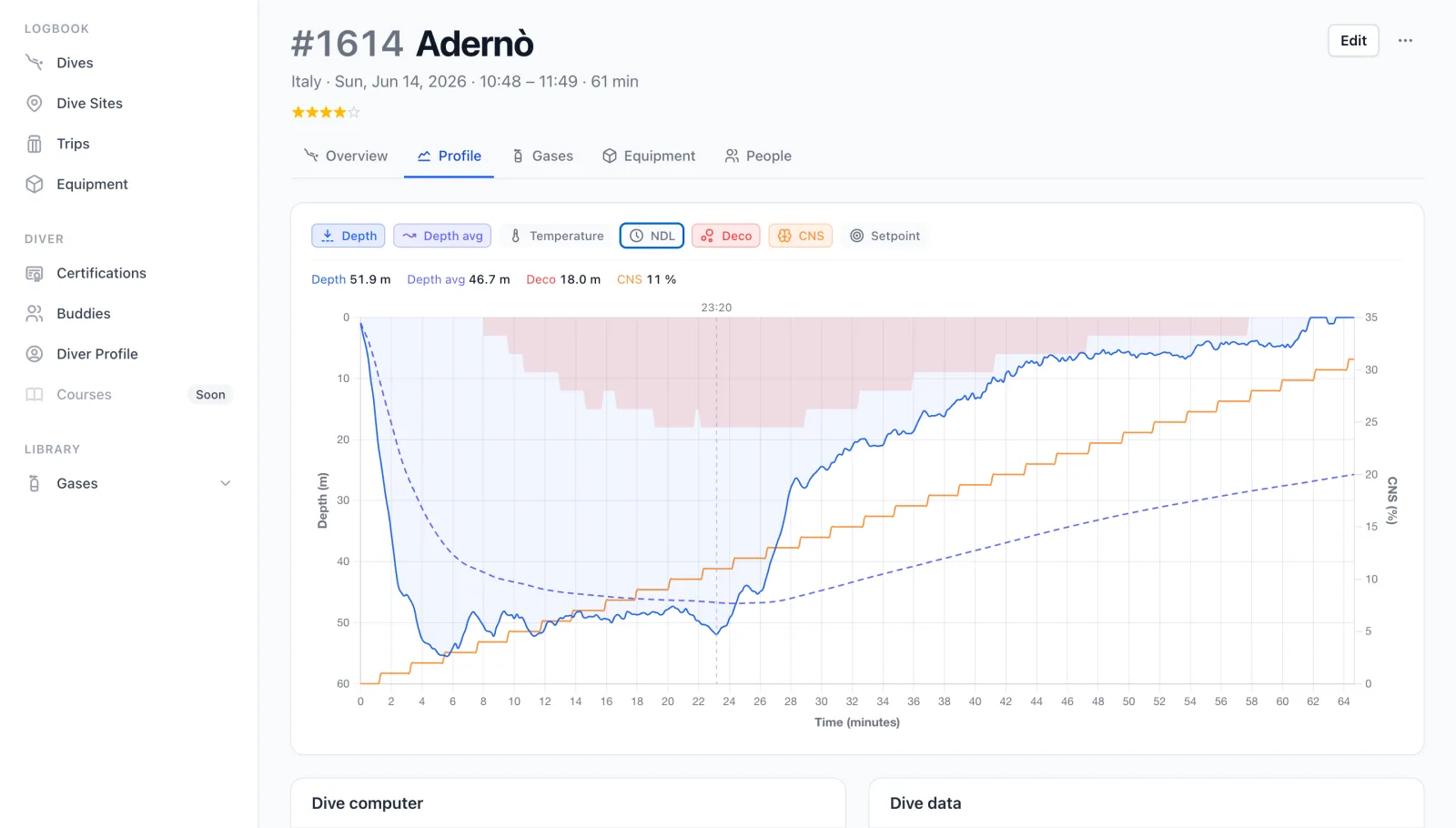Image resolution: width=1456 pixels, height=828 pixels.
Task: Toggle the NDL series chip
Action: point(652,236)
